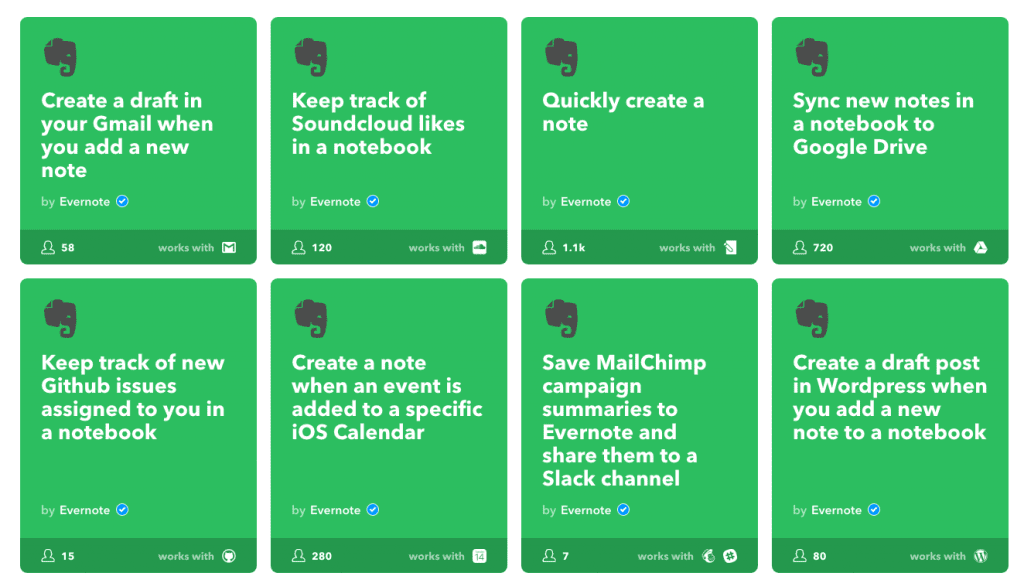This screenshot has height=583, width=1024.
Task: Click the verified badge on the Github issues card
Action: pyautogui.click(x=122, y=509)
